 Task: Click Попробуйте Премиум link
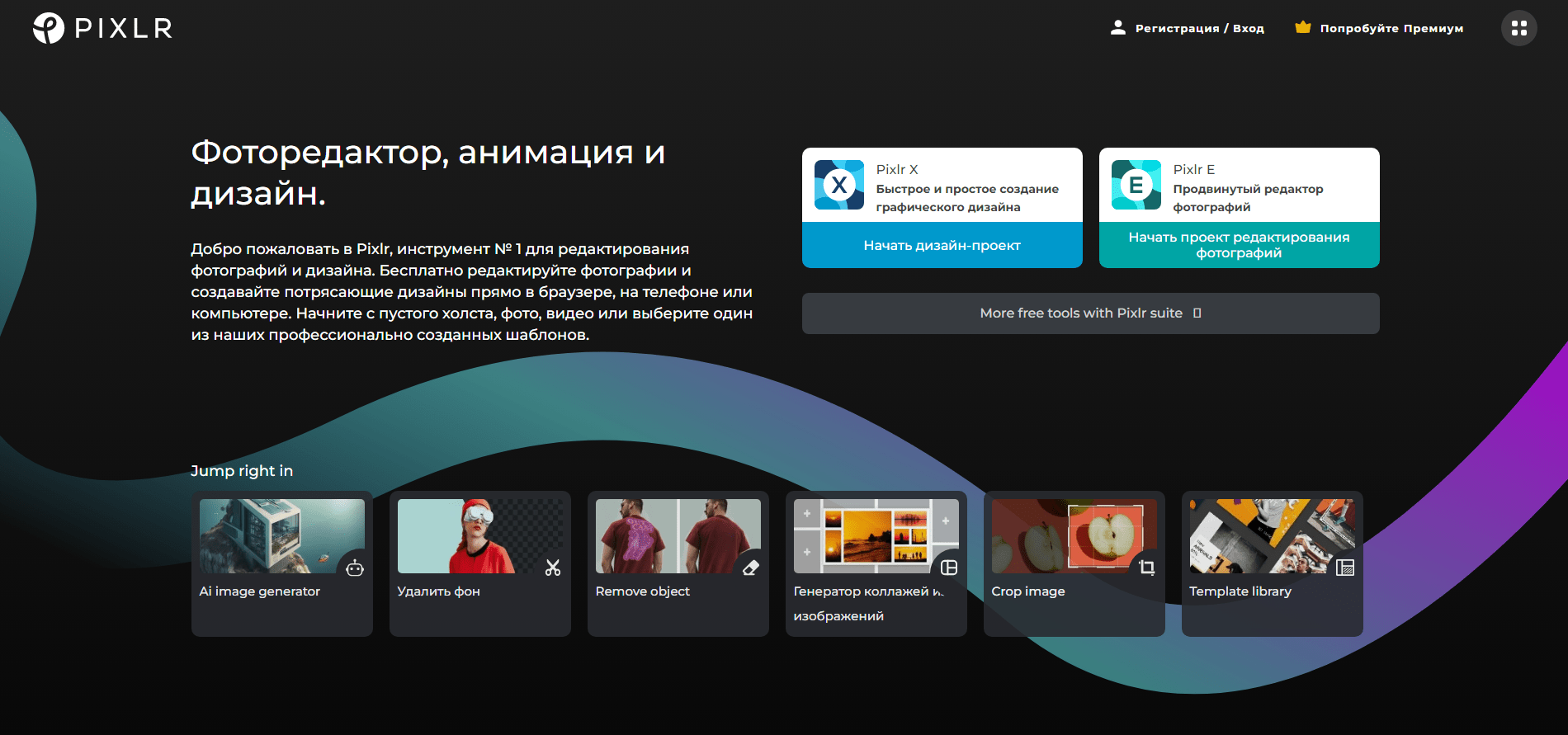[1391, 28]
